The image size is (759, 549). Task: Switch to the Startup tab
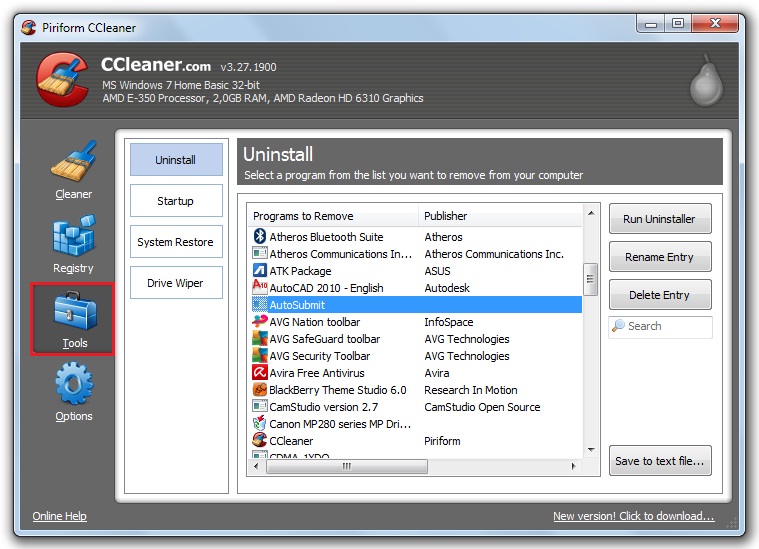(176, 200)
